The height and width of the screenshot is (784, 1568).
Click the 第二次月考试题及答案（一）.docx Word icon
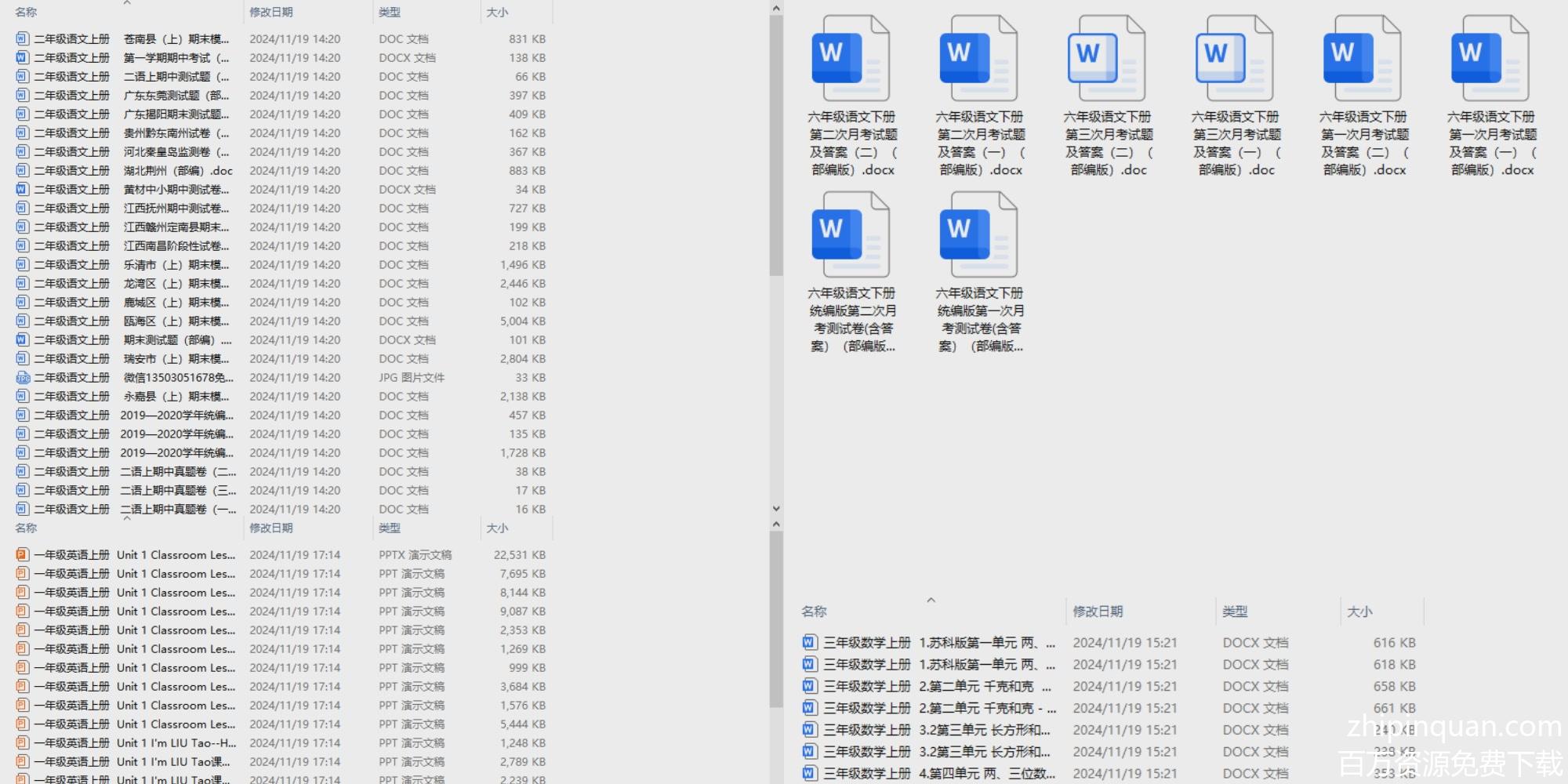tap(978, 57)
